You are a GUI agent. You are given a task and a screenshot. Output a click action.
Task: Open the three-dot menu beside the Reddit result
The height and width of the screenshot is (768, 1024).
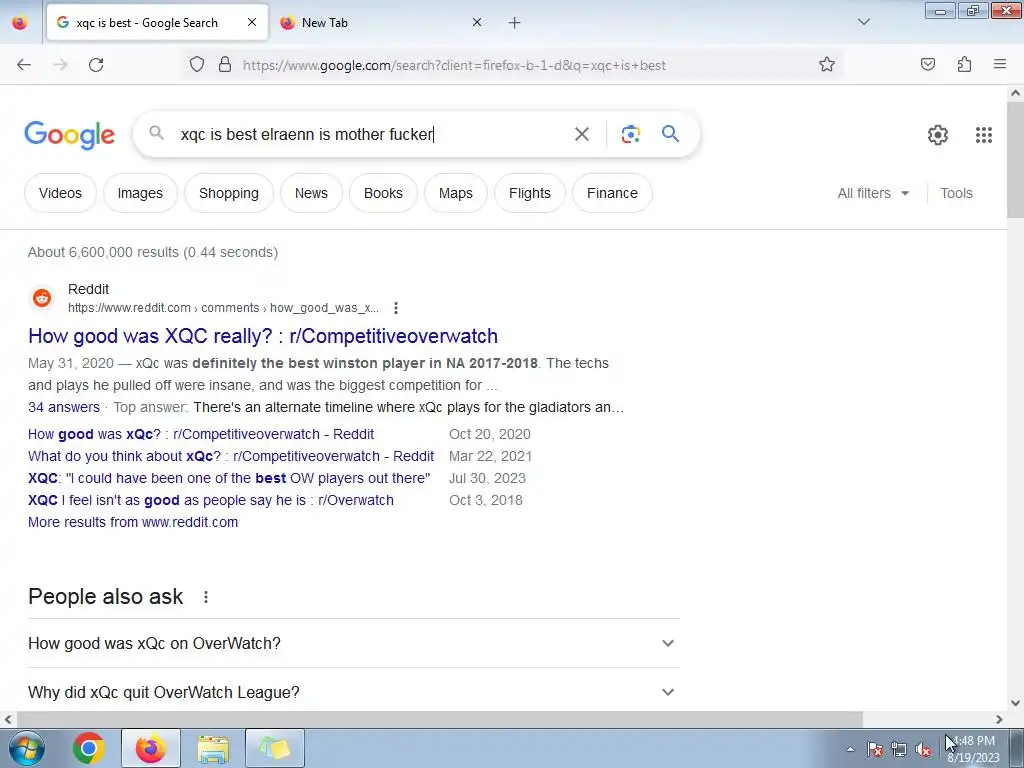(x=396, y=308)
